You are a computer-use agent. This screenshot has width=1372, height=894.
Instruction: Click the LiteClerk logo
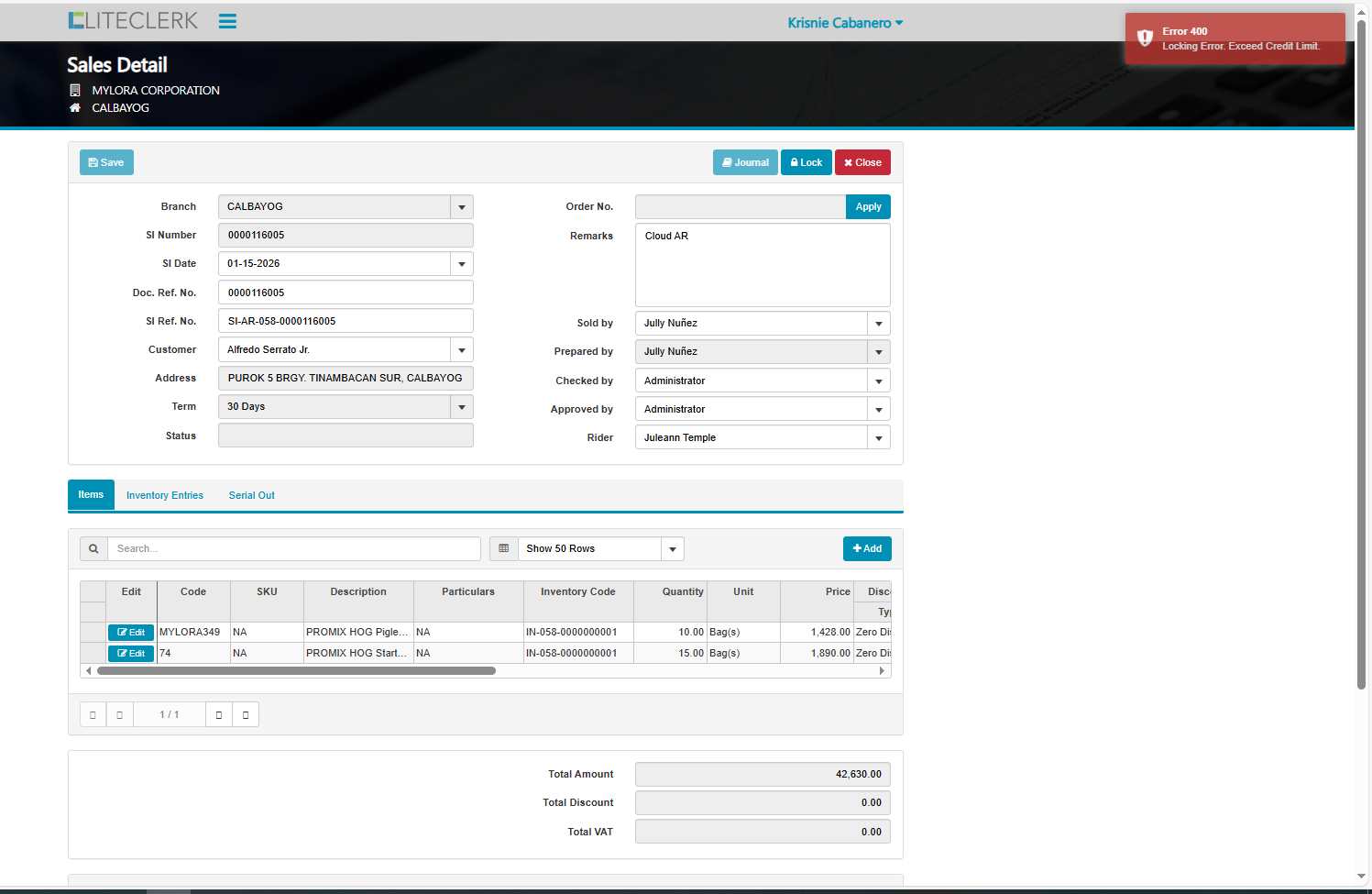133,21
